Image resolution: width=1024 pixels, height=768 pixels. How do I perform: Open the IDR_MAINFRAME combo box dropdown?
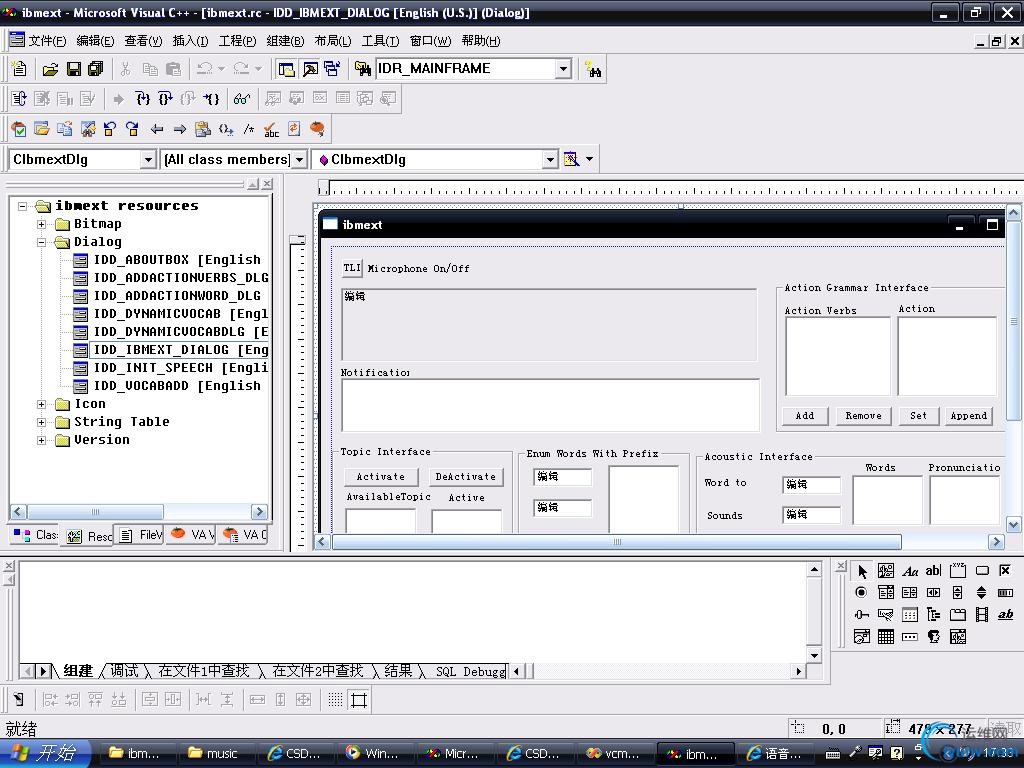[x=563, y=69]
